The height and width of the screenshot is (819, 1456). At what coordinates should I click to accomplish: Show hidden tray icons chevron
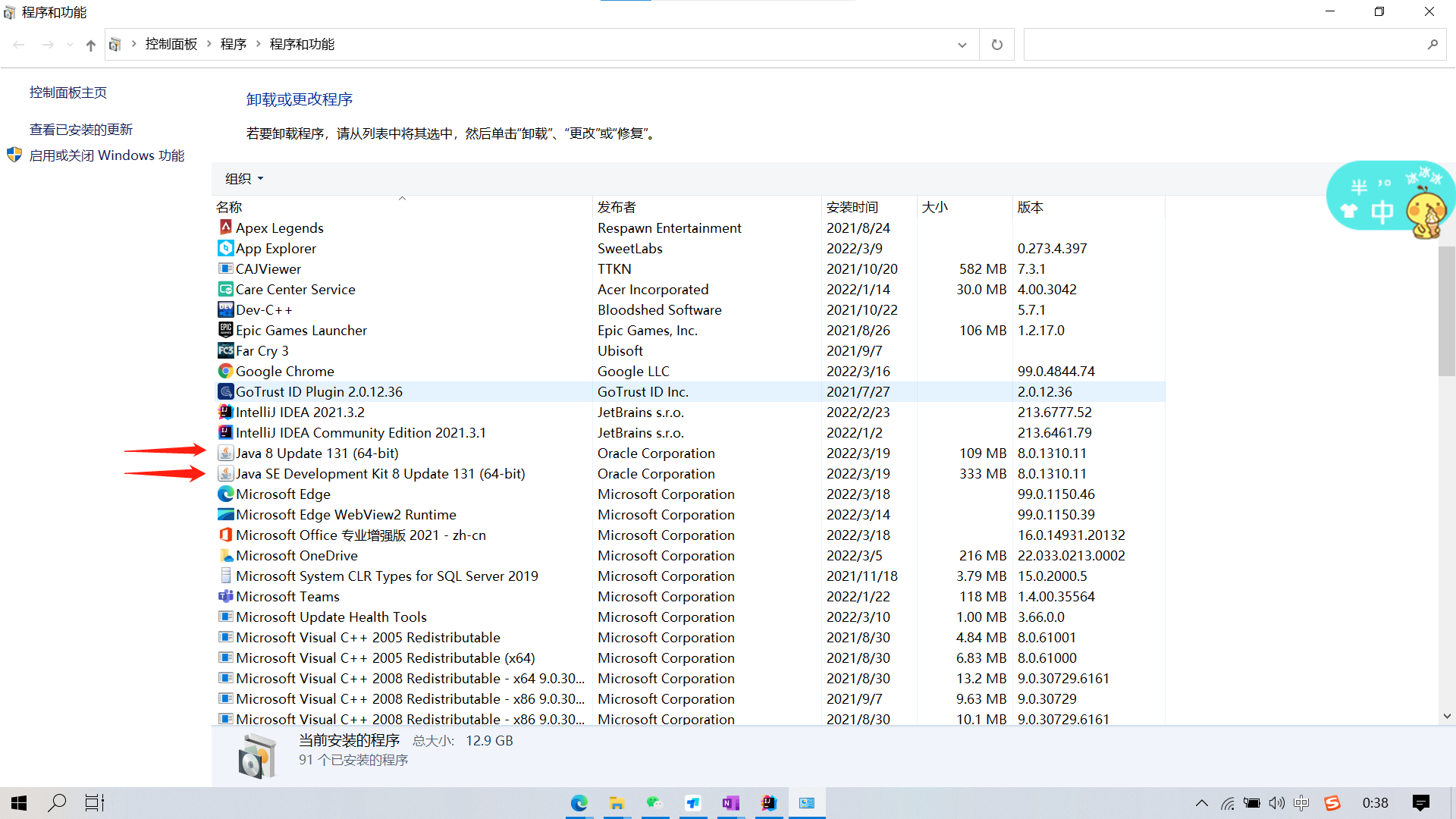coord(1202,803)
